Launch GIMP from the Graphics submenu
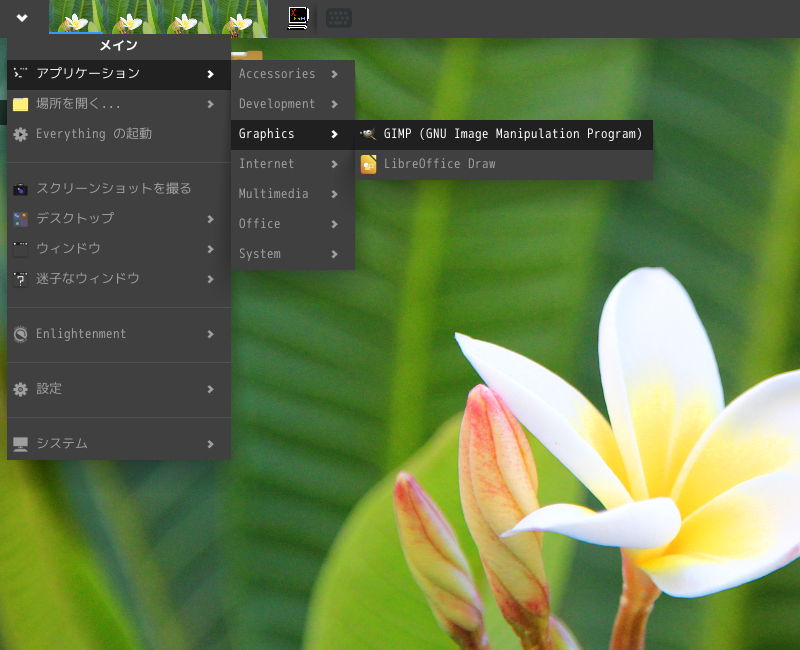 tap(504, 134)
